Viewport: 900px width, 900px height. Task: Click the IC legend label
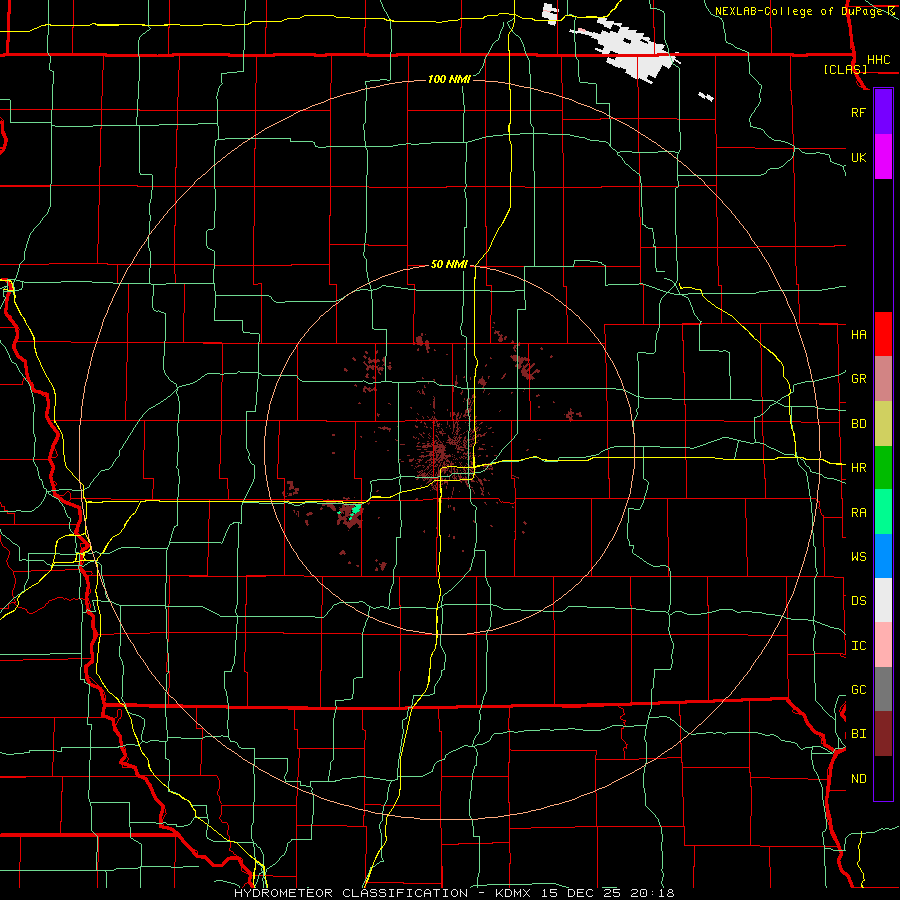coord(858,646)
